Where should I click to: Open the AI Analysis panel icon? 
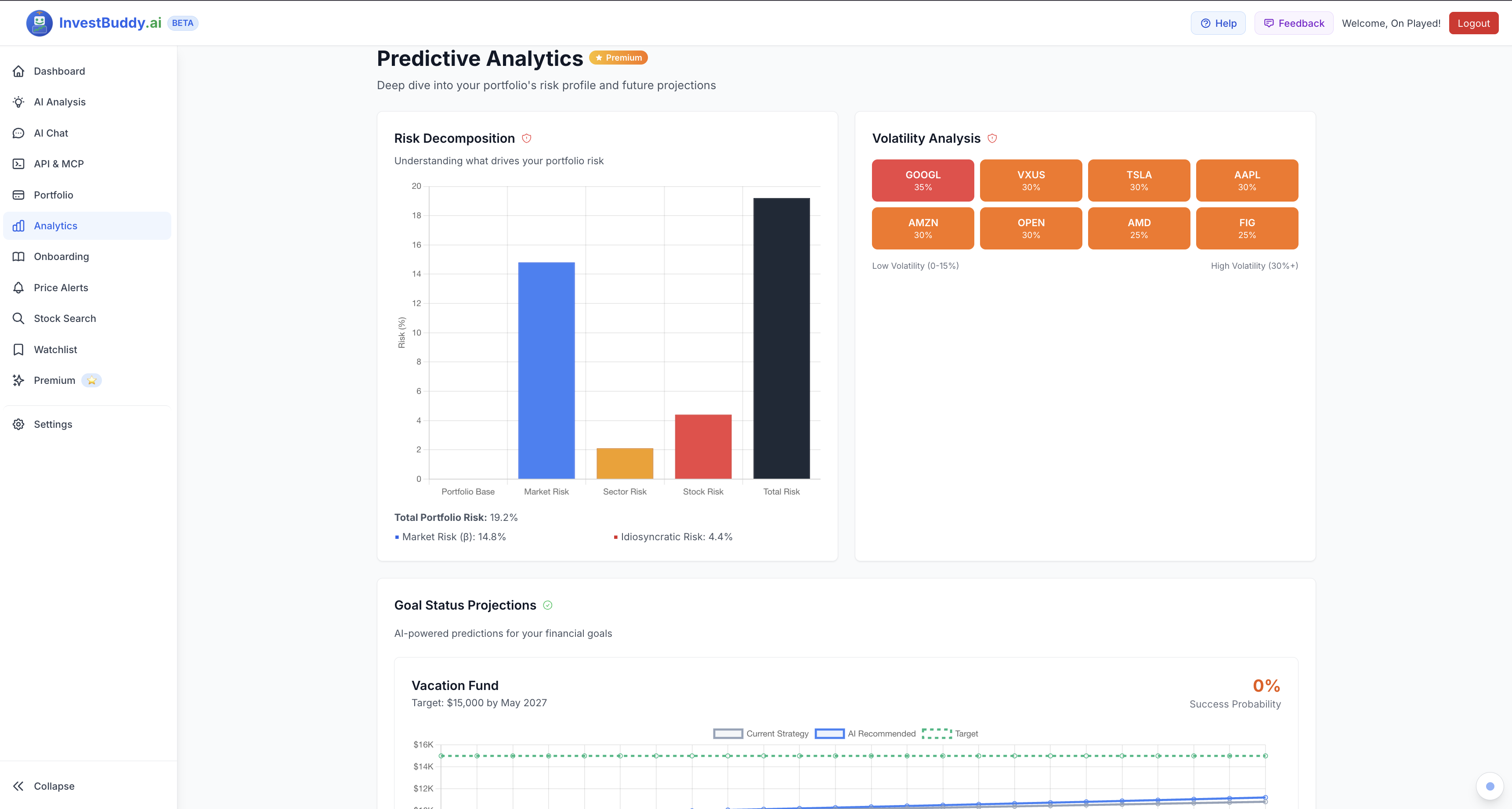[x=19, y=102]
